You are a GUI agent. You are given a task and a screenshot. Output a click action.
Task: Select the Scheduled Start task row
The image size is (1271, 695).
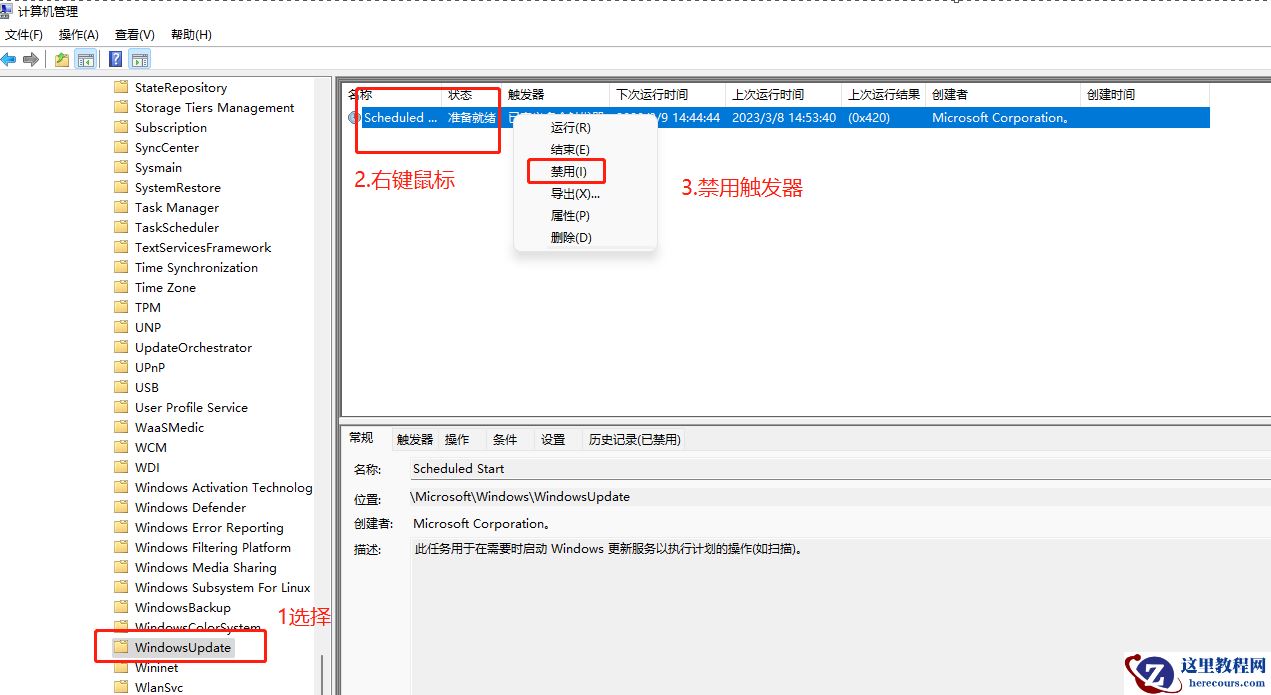tap(398, 117)
